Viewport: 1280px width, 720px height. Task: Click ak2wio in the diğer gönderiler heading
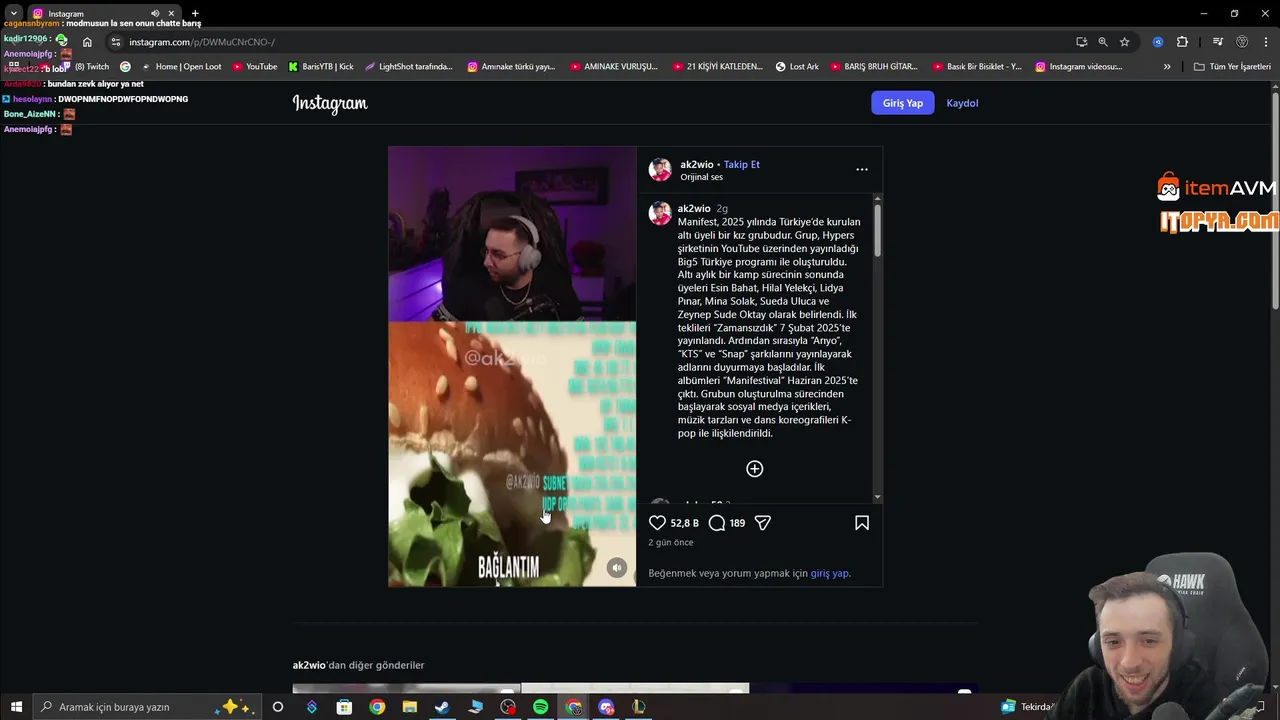click(x=309, y=665)
